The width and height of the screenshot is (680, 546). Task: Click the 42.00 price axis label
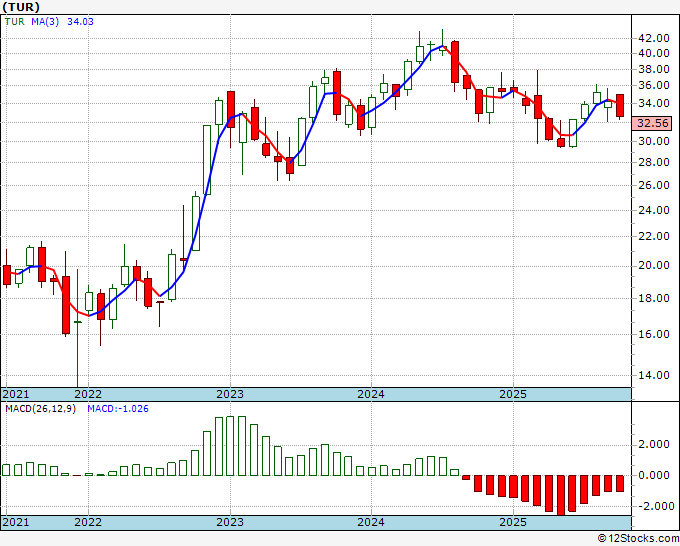[x=654, y=38]
